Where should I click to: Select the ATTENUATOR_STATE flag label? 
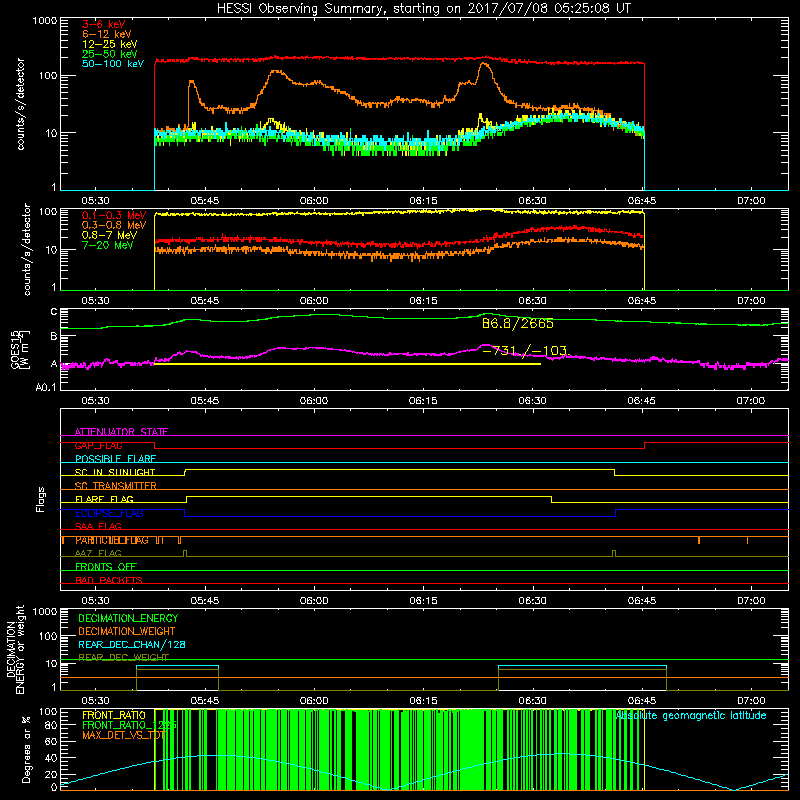(x=121, y=432)
